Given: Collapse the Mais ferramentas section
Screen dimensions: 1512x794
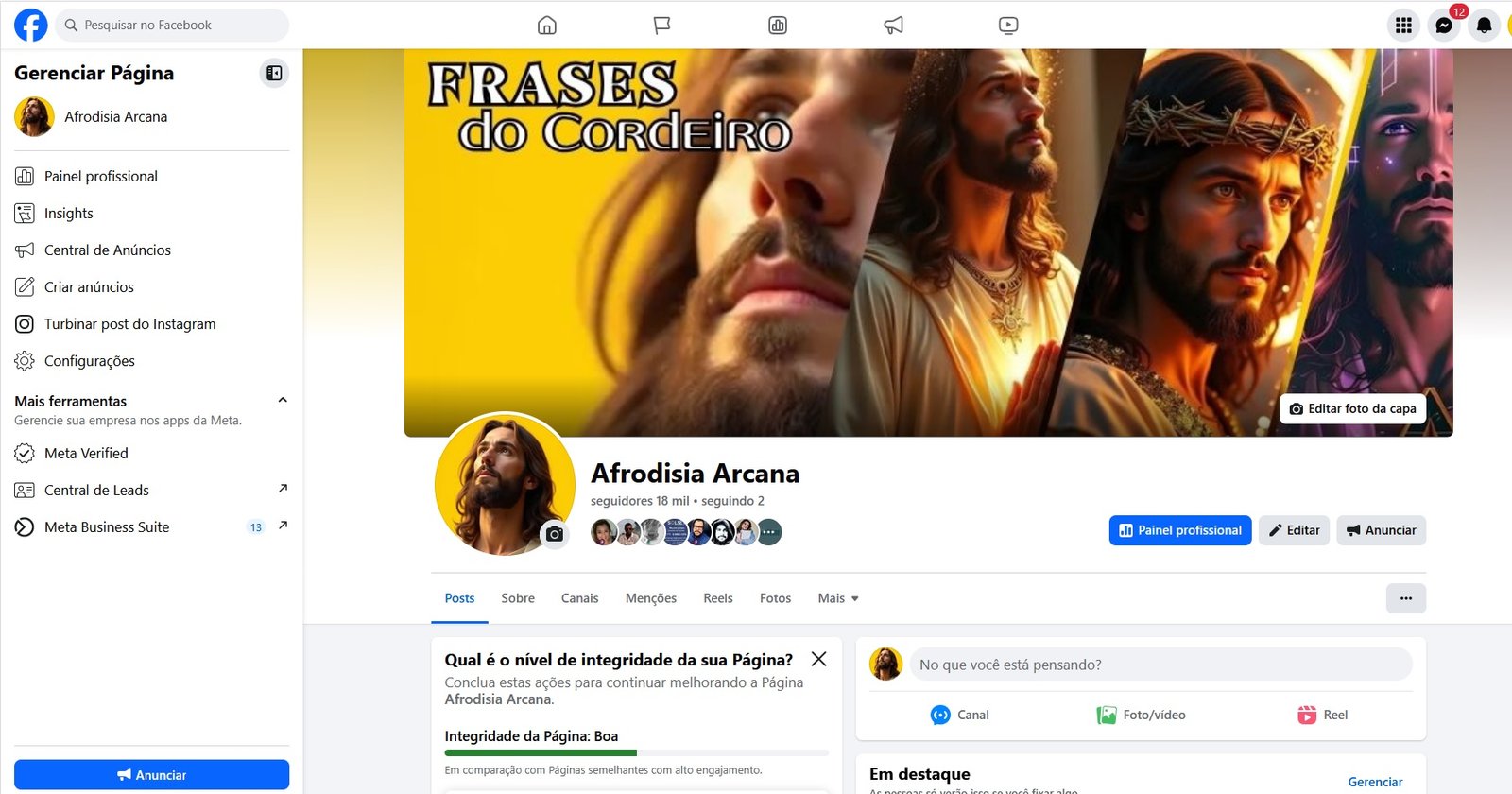Looking at the screenshot, I should point(282,400).
